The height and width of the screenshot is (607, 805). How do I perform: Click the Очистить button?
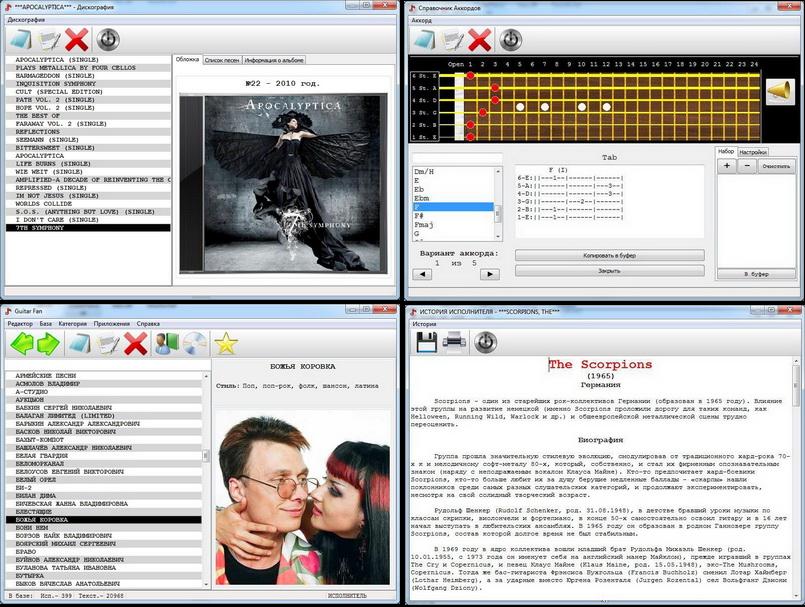tap(776, 166)
